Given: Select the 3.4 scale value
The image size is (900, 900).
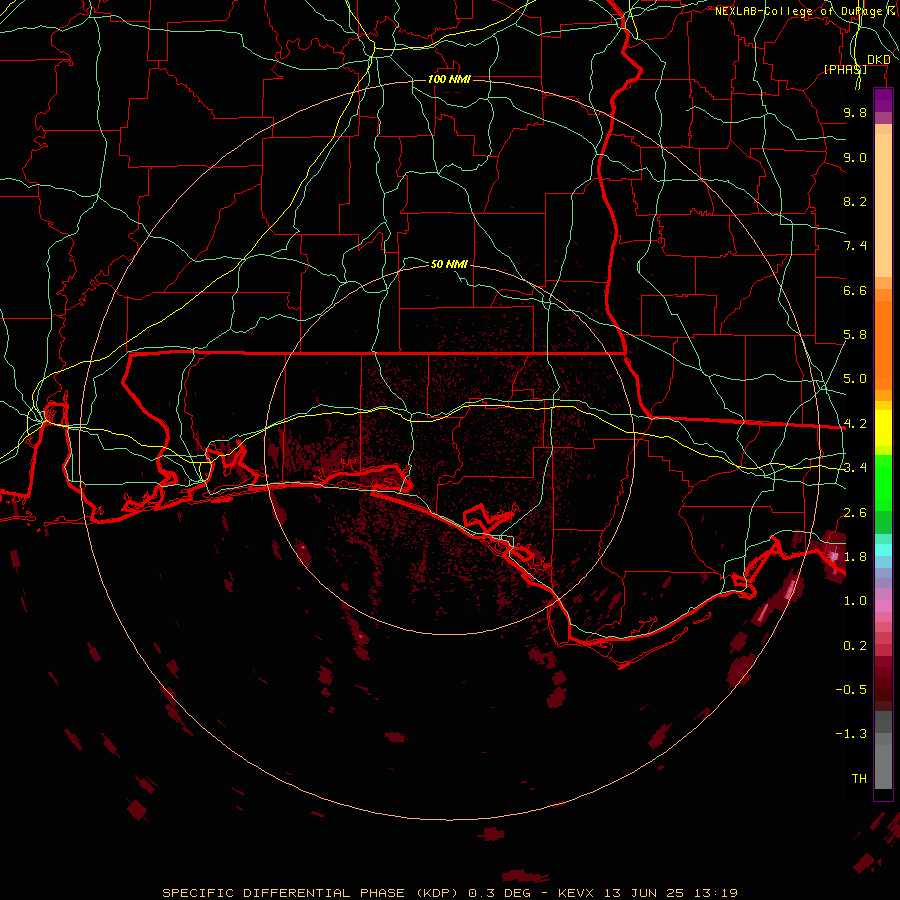Looking at the screenshot, I should click(x=855, y=468).
